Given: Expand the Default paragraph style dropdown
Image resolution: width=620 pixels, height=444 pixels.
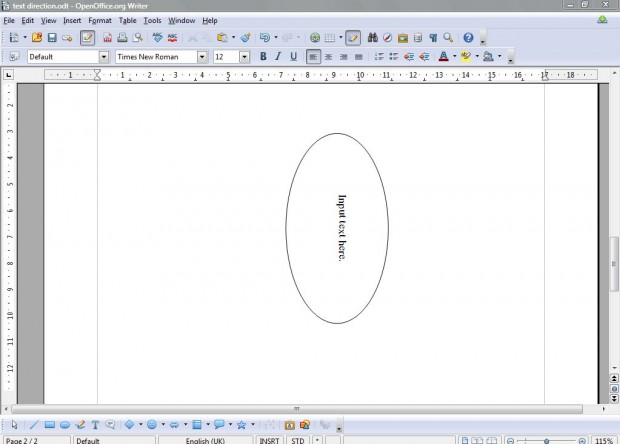Looking at the screenshot, I should click(x=103, y=57).
